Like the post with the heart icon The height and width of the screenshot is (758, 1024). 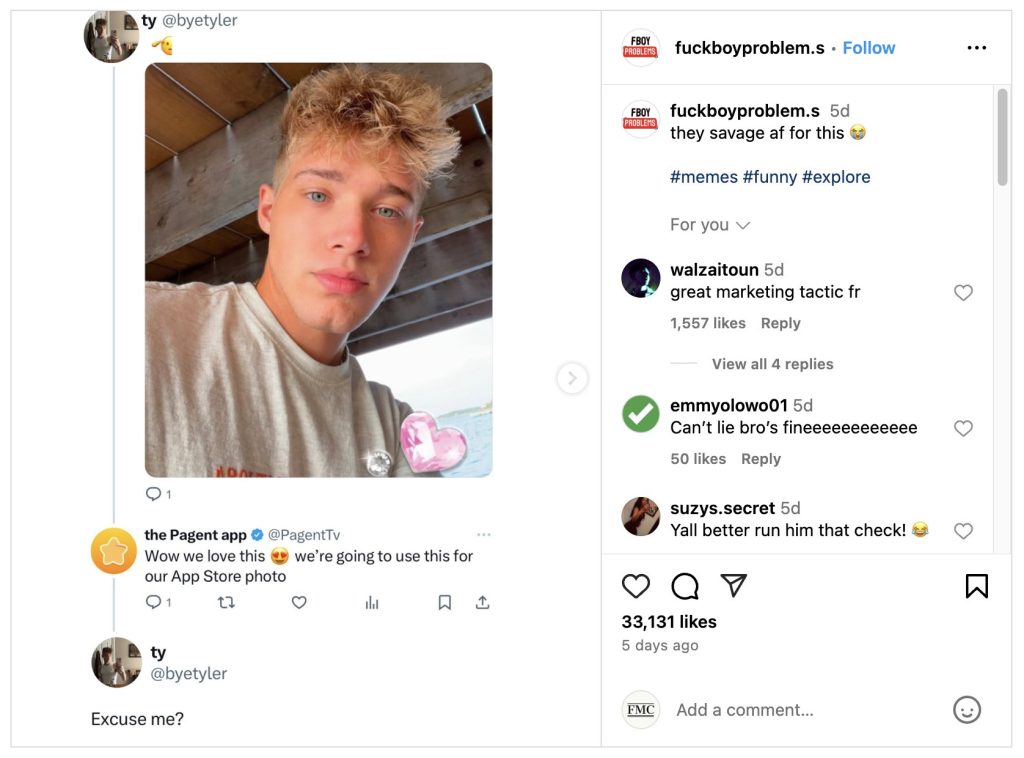636,586
